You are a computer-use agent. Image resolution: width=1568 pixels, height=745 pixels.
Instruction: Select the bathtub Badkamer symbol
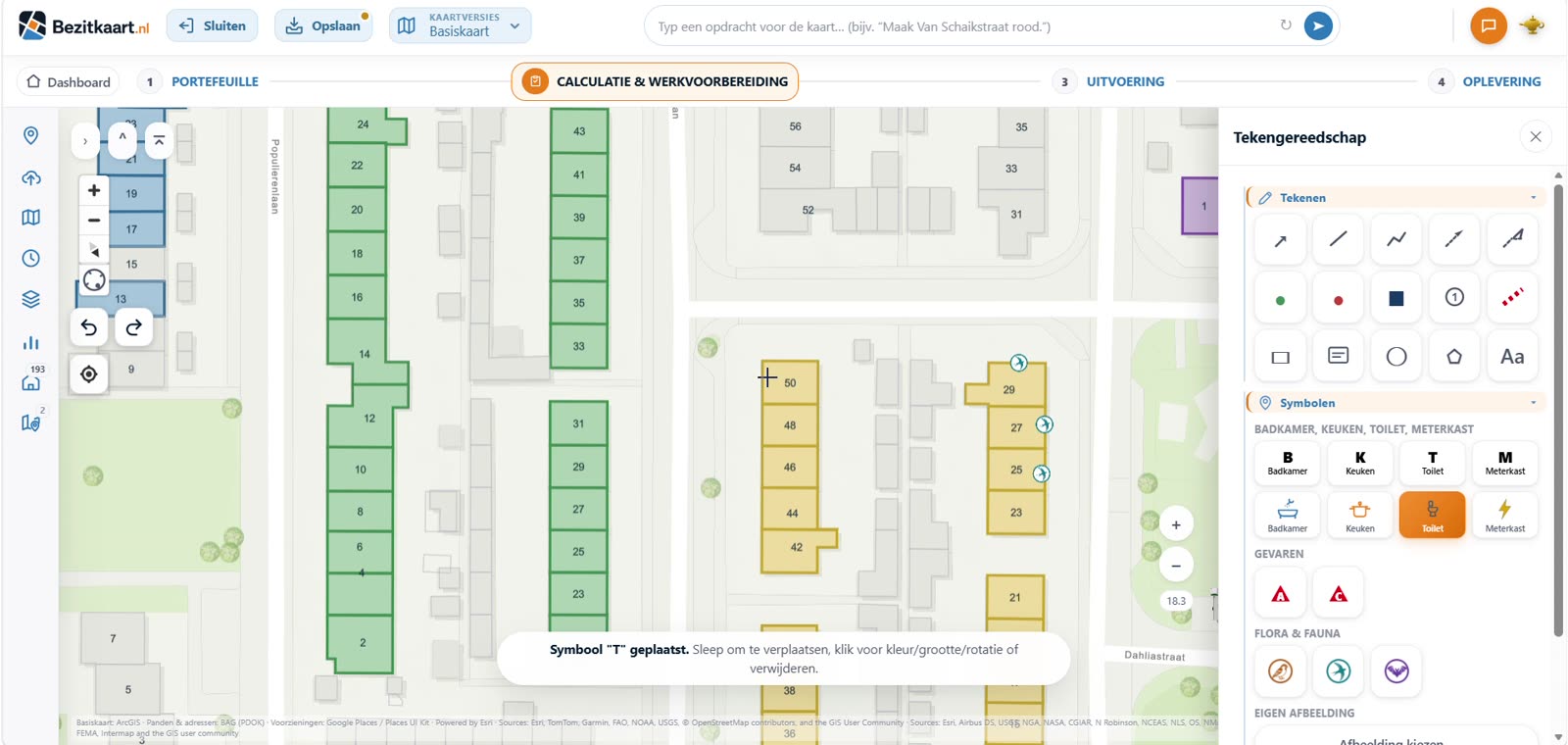point(1288,515)
